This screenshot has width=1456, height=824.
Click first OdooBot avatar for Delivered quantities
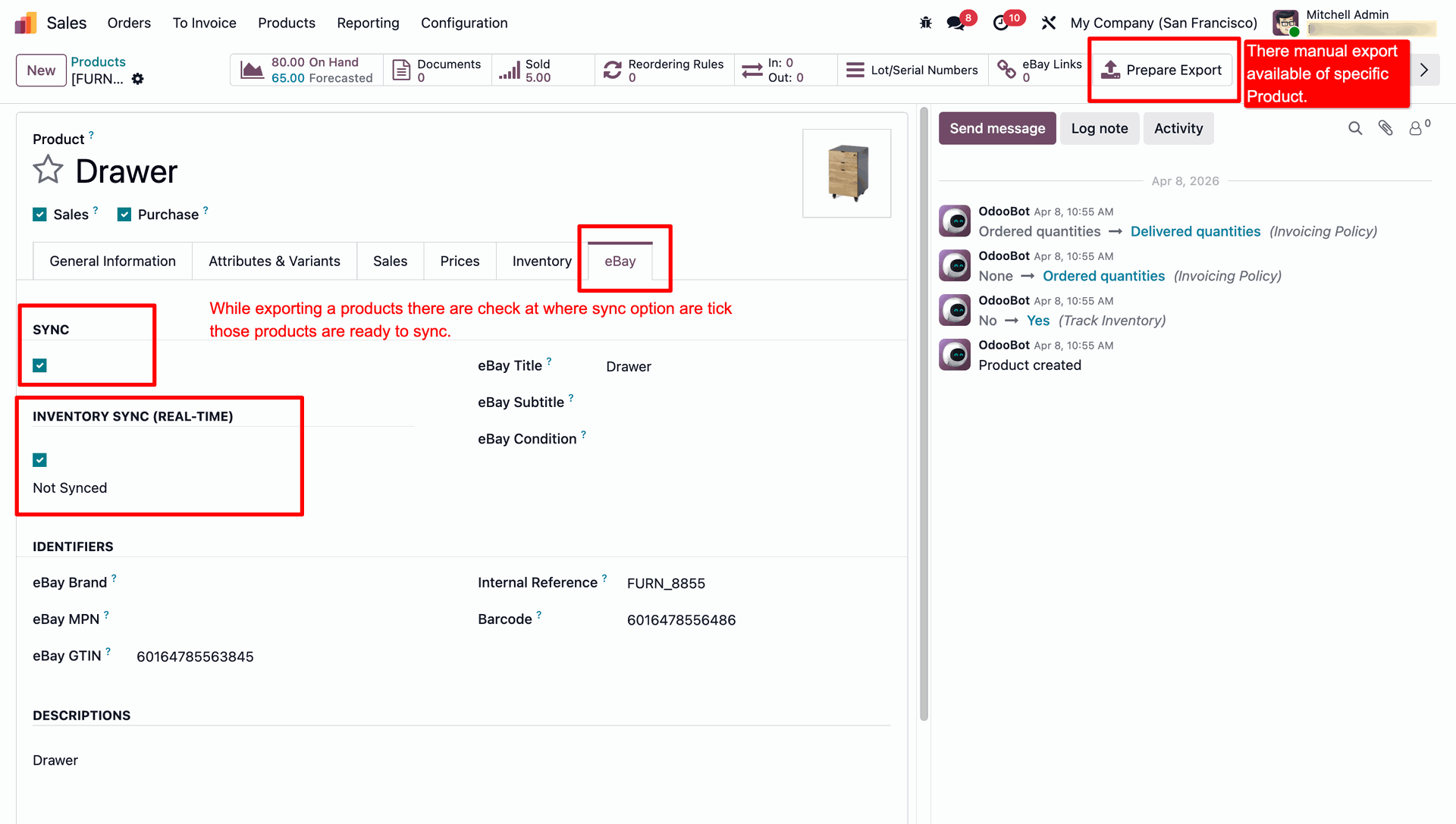click(955, 221)
